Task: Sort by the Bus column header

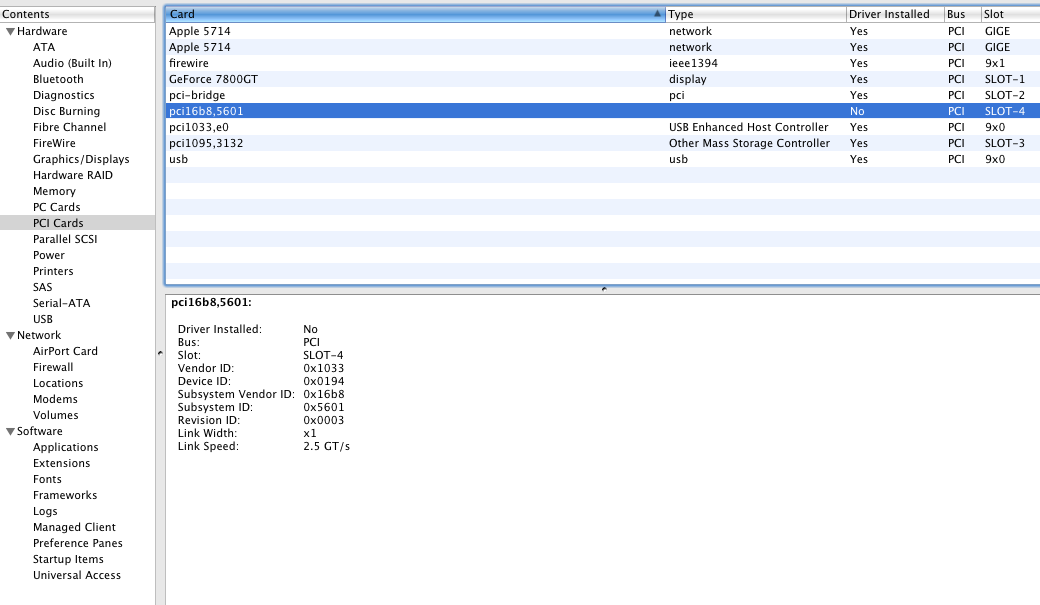Action: tap(963, 14)
